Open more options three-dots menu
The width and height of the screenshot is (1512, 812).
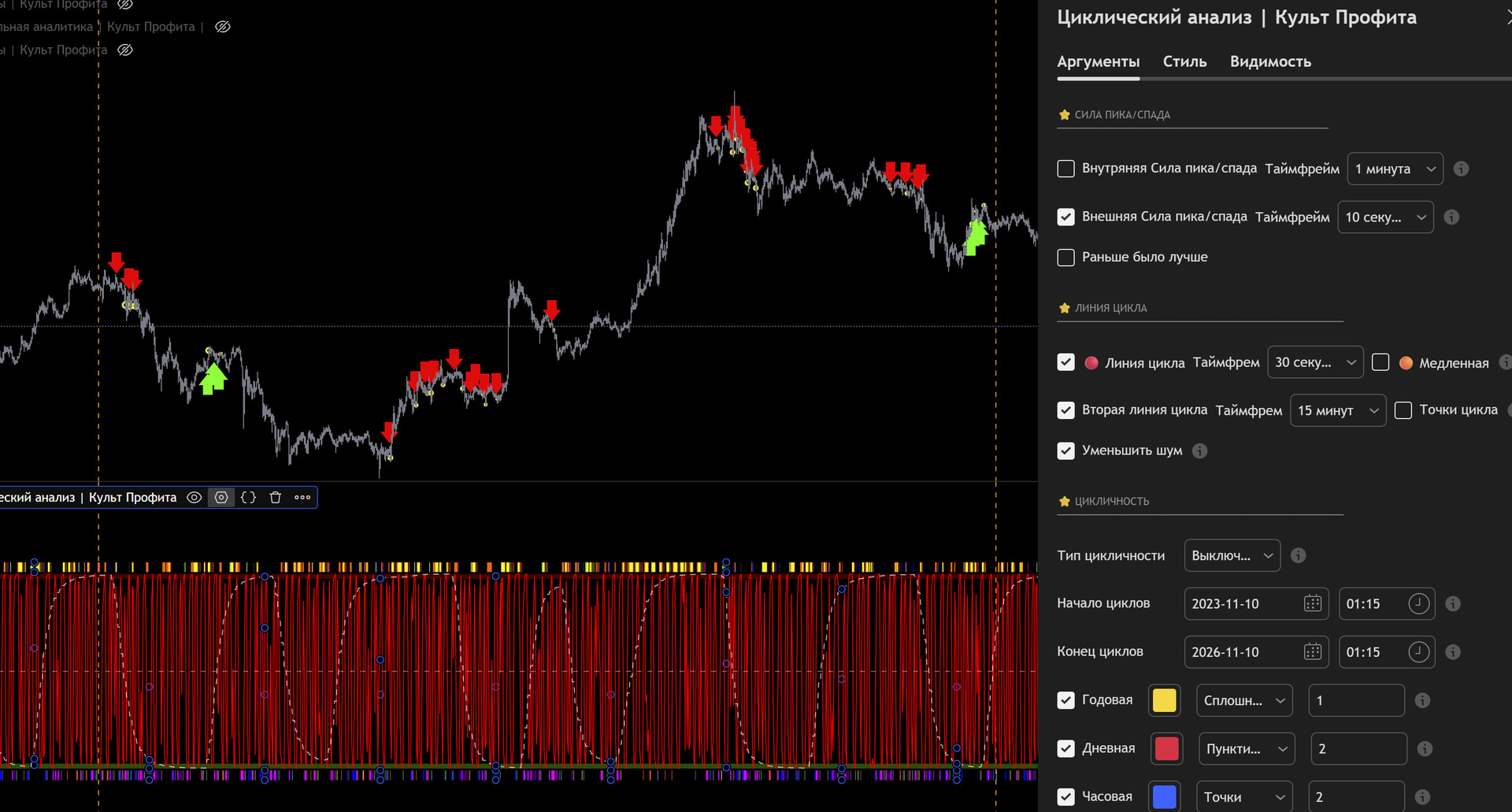(x=302, y=497)
